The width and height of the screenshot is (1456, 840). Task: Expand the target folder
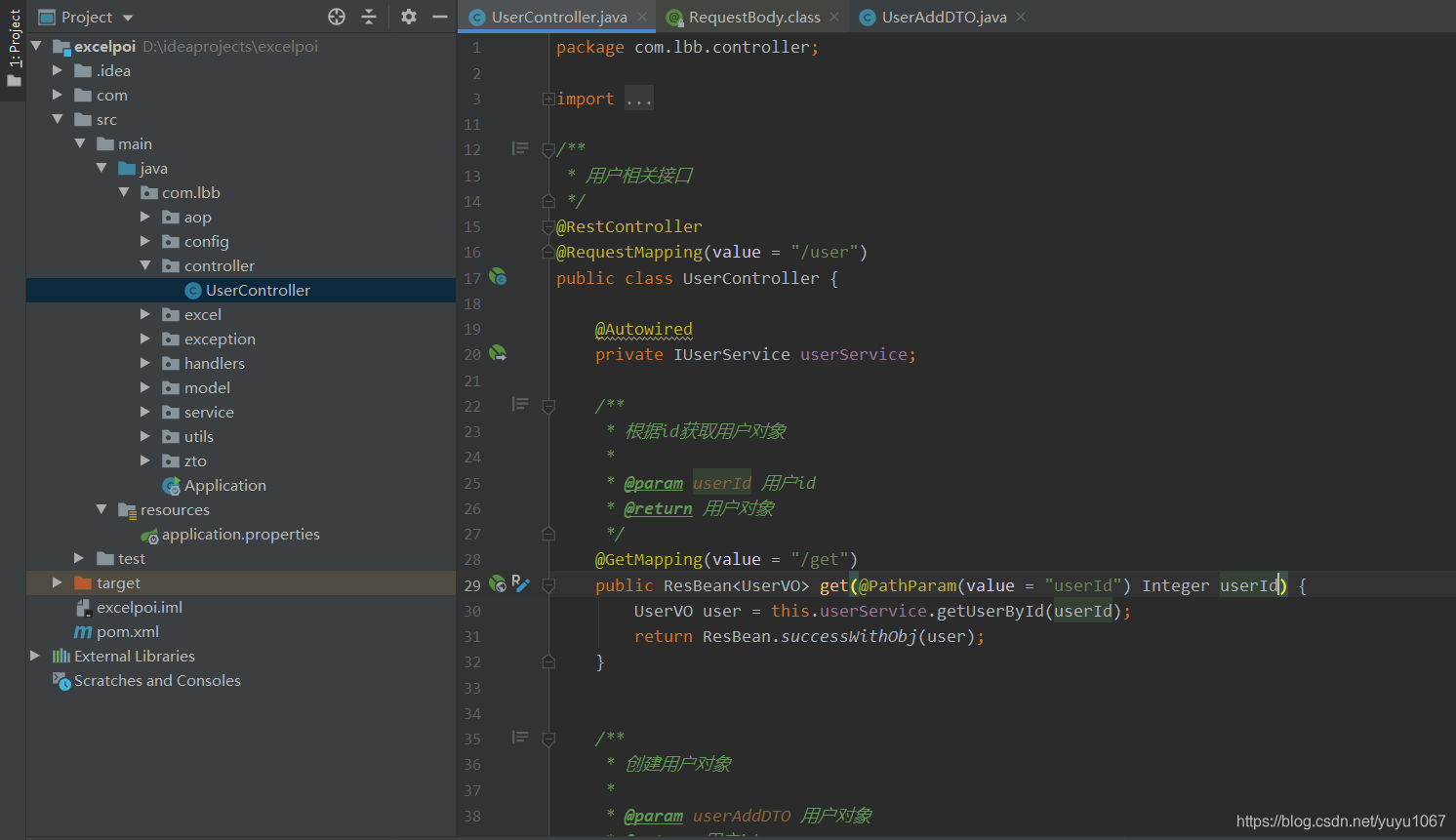[x=58, y=582]
